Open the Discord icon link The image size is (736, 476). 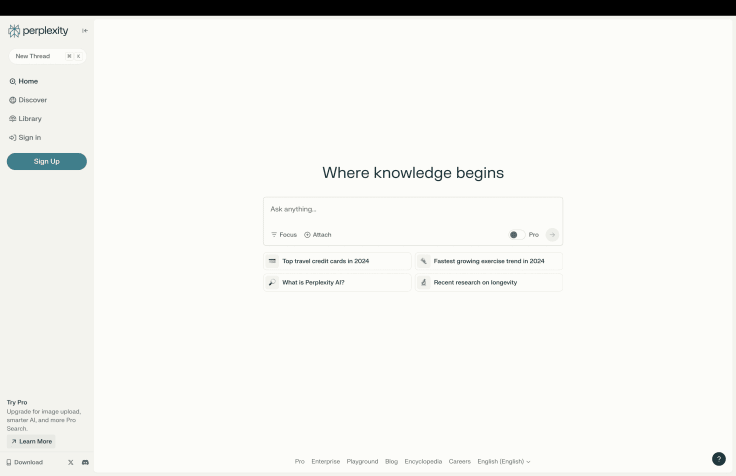point(85,462)
